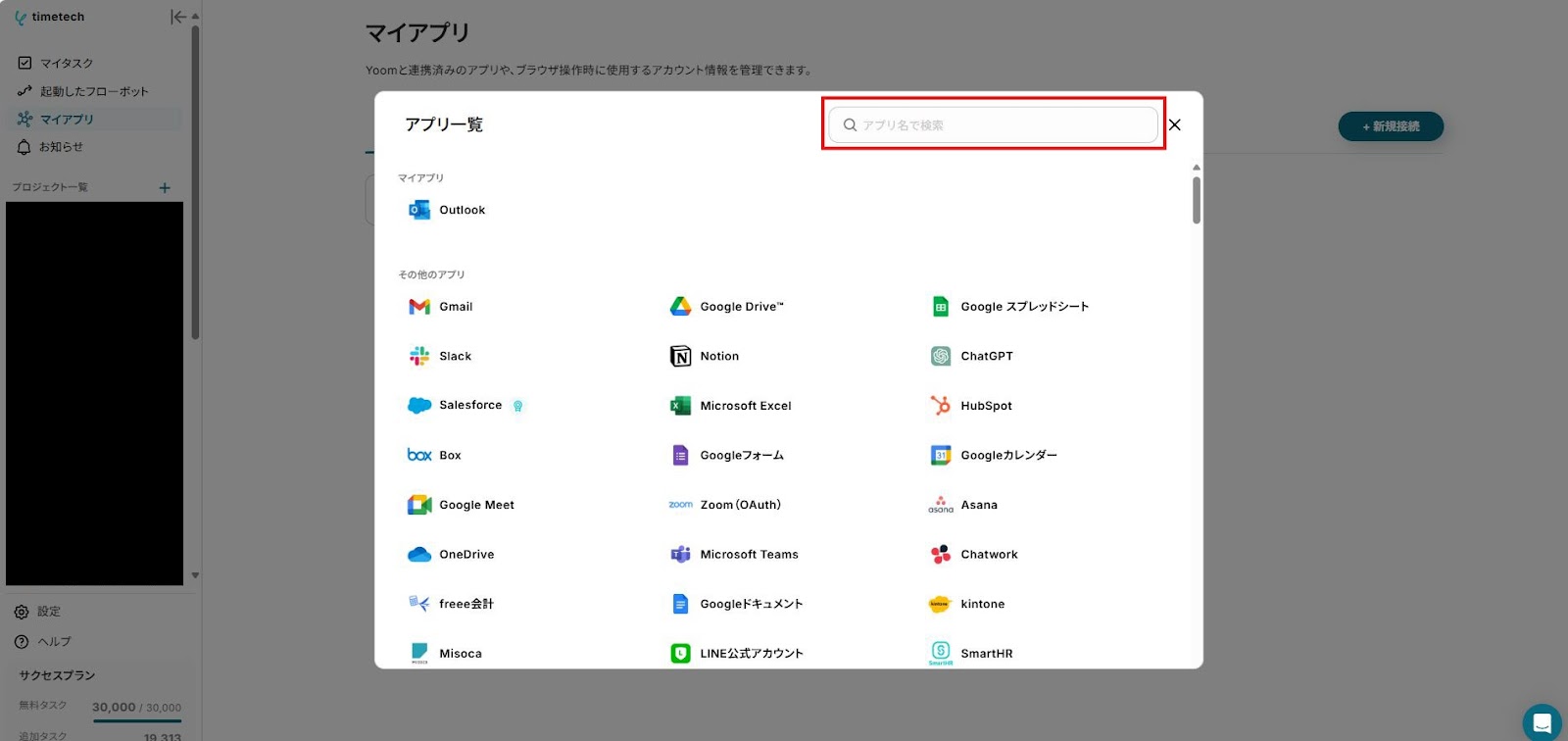
Task: Select the Chatwork app icon
Action: [x=941, y=555]
